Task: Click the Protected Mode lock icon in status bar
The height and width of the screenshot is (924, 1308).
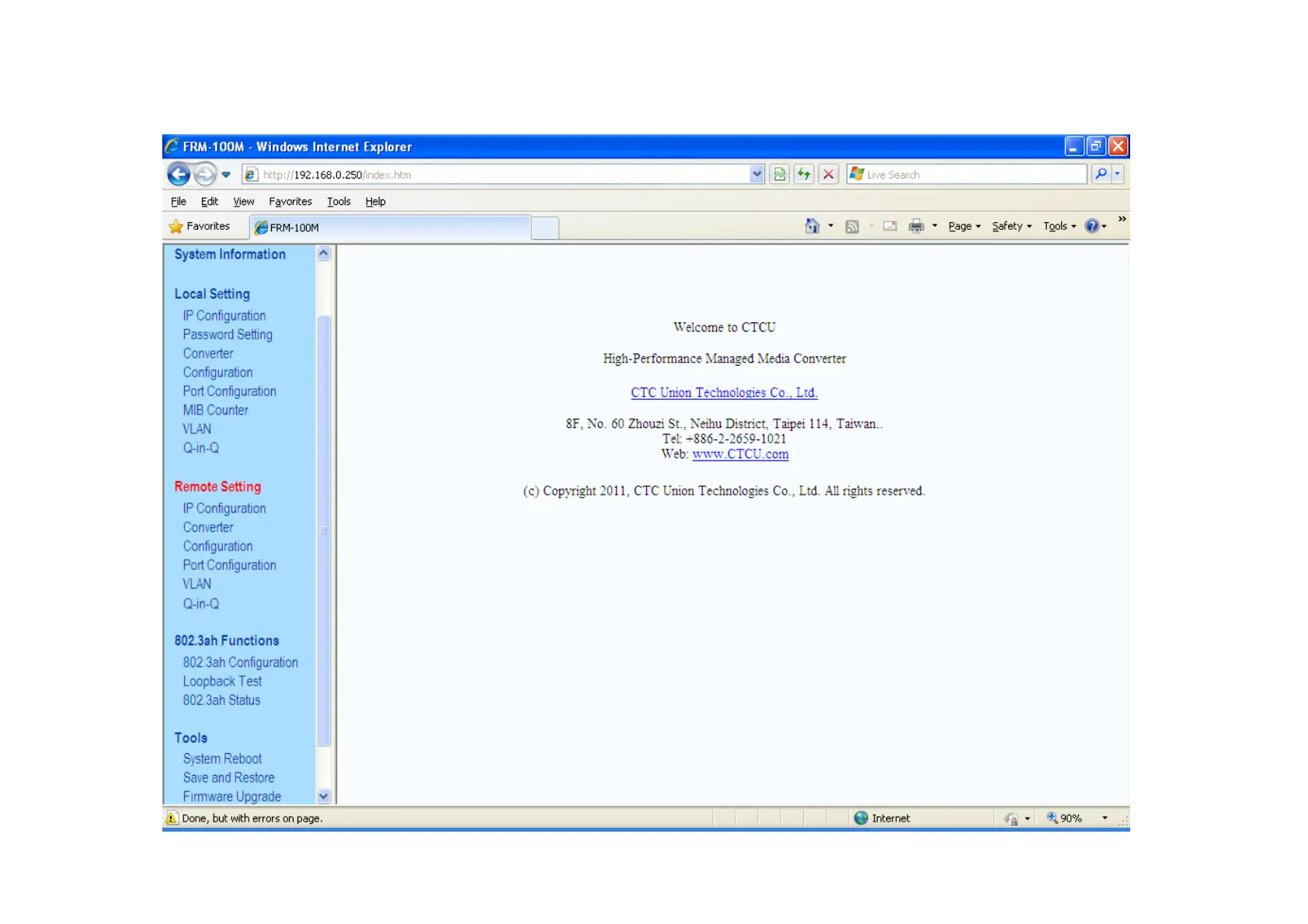Action: click(1011, 818)
